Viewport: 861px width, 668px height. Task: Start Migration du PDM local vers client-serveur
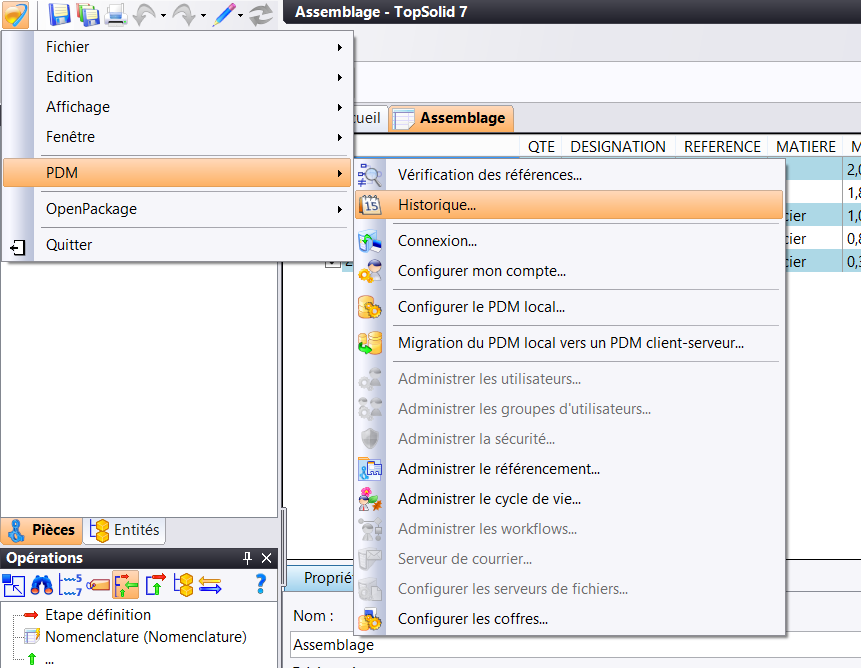point(569,343)
